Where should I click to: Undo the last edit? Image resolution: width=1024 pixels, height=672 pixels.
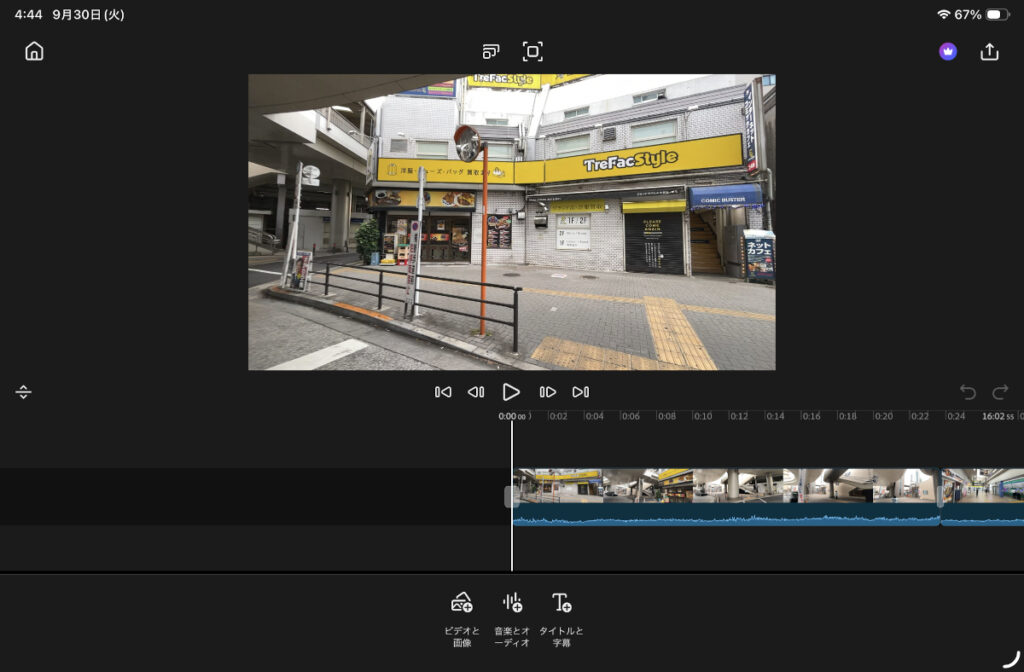point(968,392)
